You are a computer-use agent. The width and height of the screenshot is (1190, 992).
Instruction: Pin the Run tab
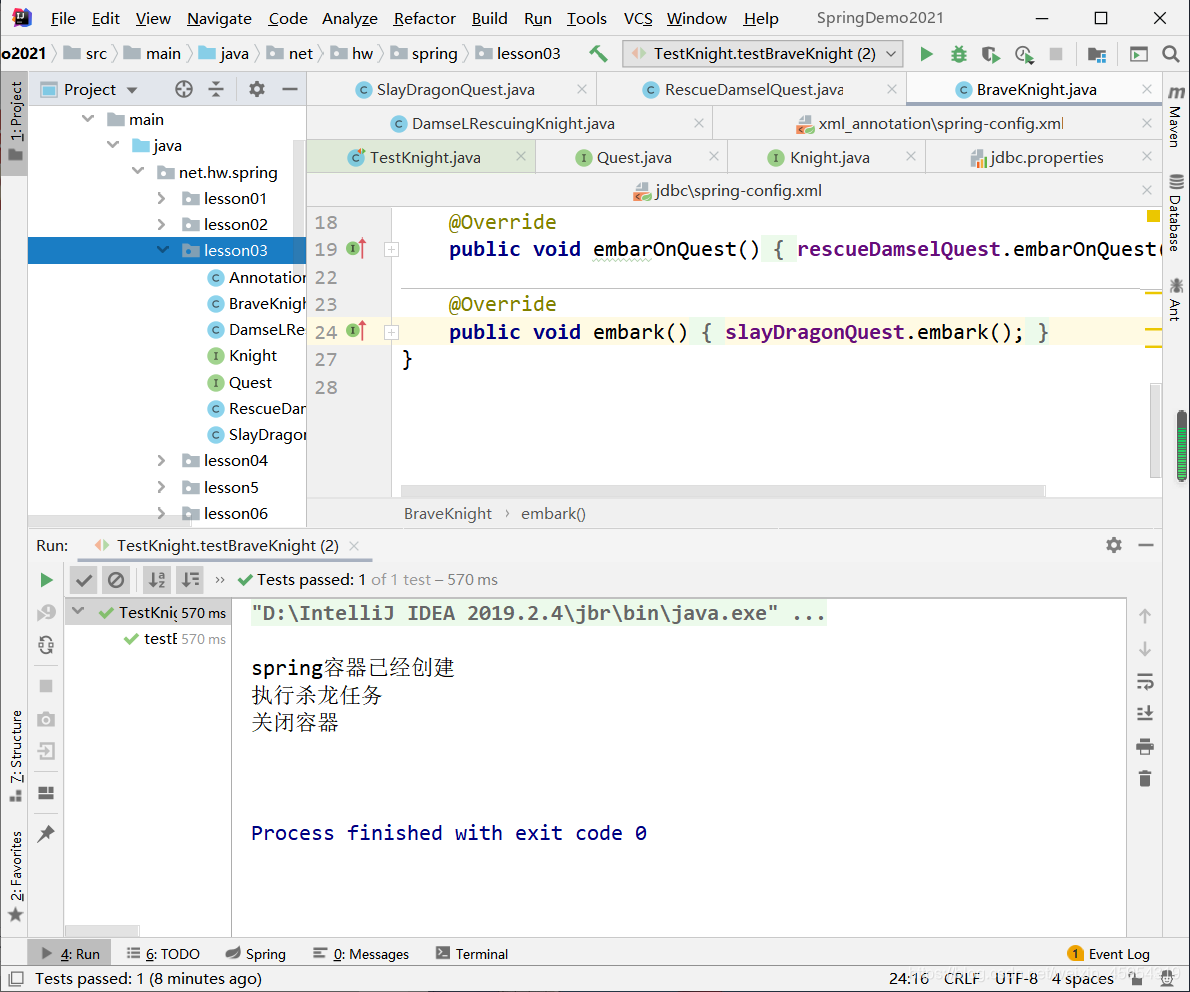tap(46, 833)
